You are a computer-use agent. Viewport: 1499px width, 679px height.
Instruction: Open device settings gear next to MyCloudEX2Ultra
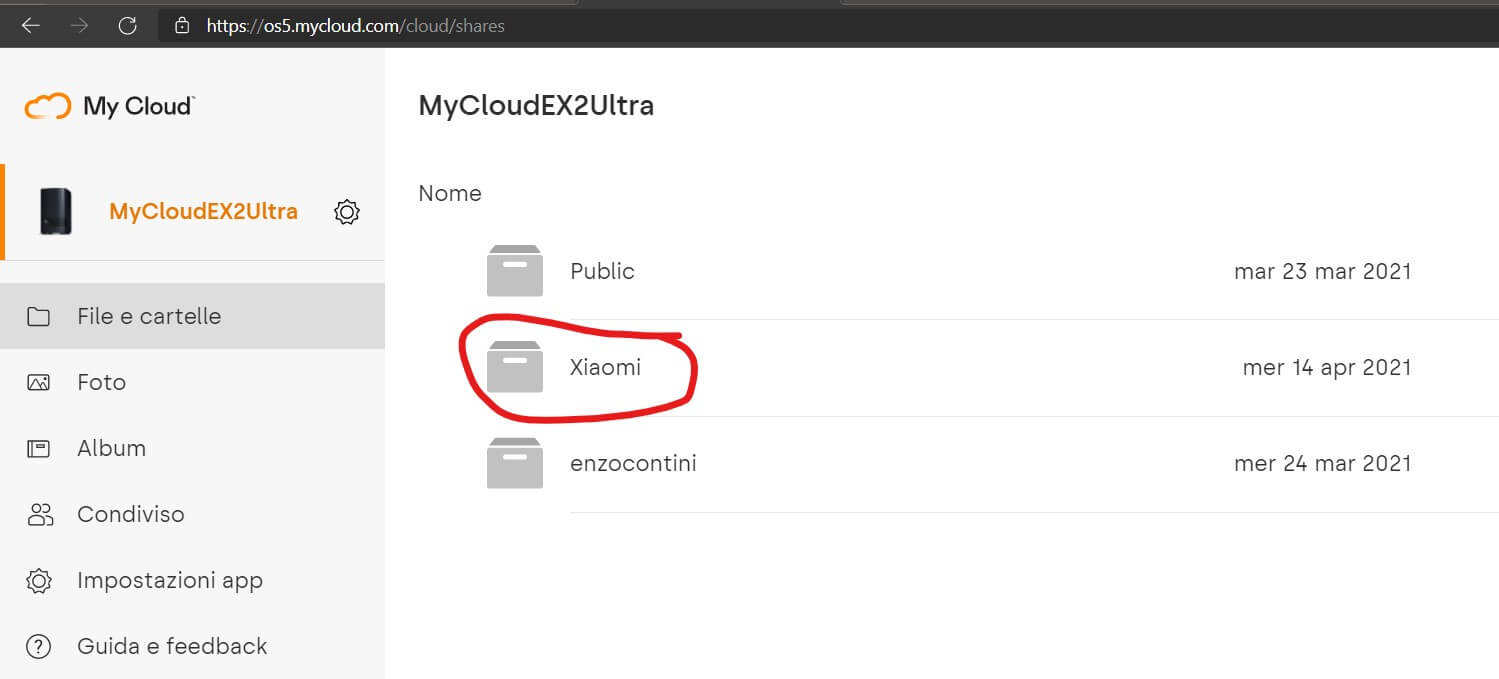tap(347, 212)
